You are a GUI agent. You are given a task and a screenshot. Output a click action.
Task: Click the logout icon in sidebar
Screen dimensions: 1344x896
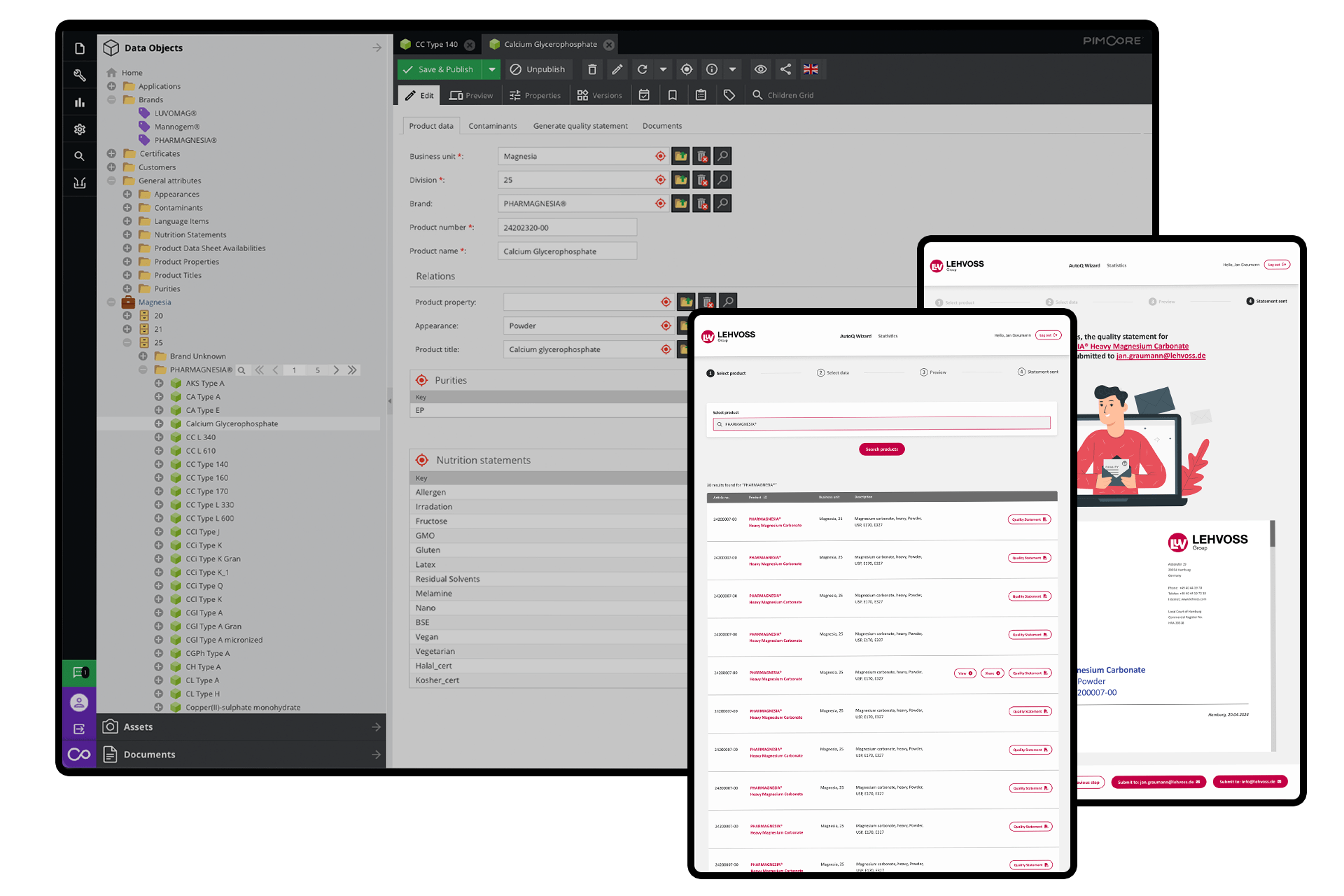79,729
